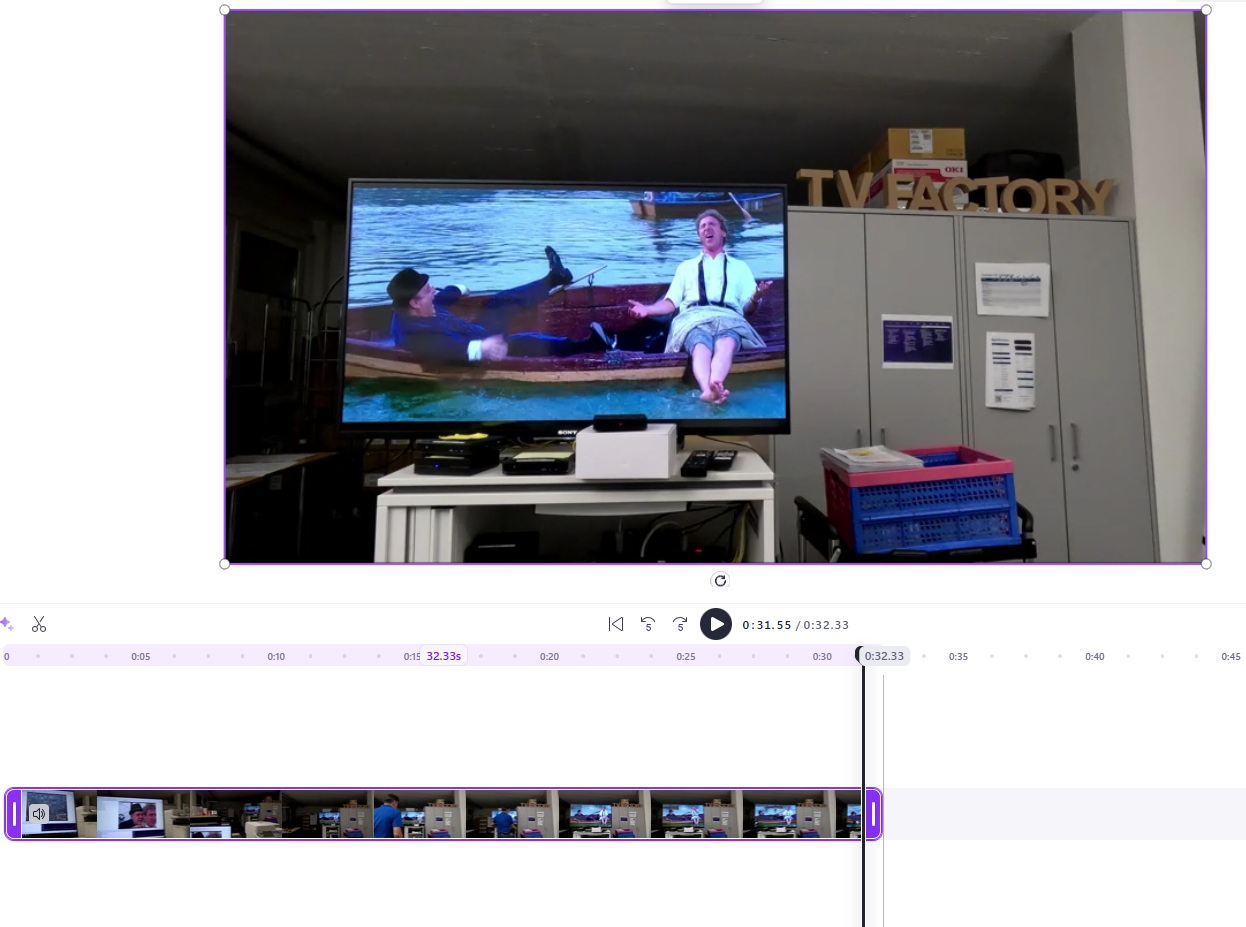Jump to 0:35 on the timeline ruler
The image size is (1246, 927).
coord(958,657)
